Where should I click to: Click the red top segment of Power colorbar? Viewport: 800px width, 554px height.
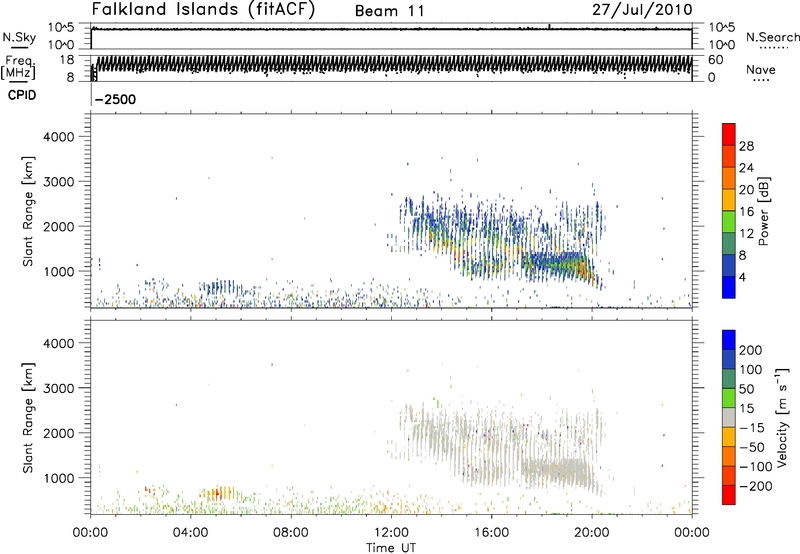(729, 134)
